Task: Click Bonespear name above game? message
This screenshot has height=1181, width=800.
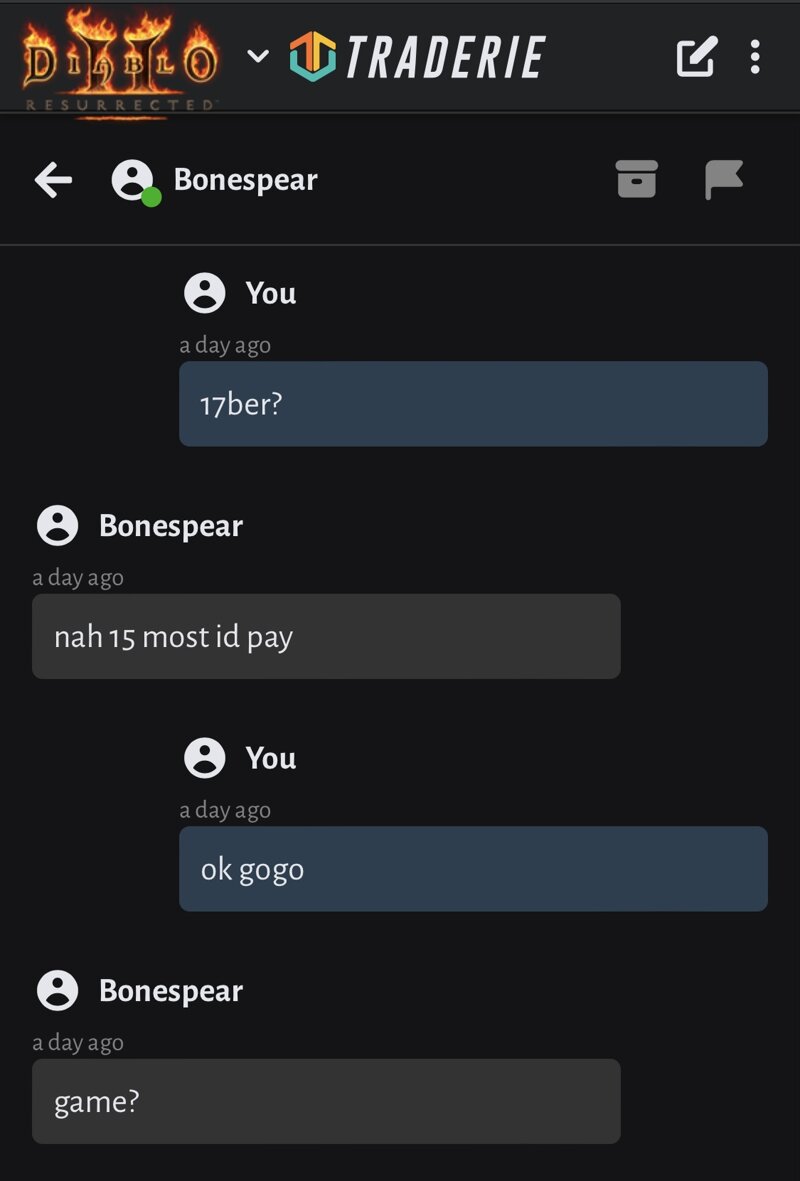Action: click(171, 990)
